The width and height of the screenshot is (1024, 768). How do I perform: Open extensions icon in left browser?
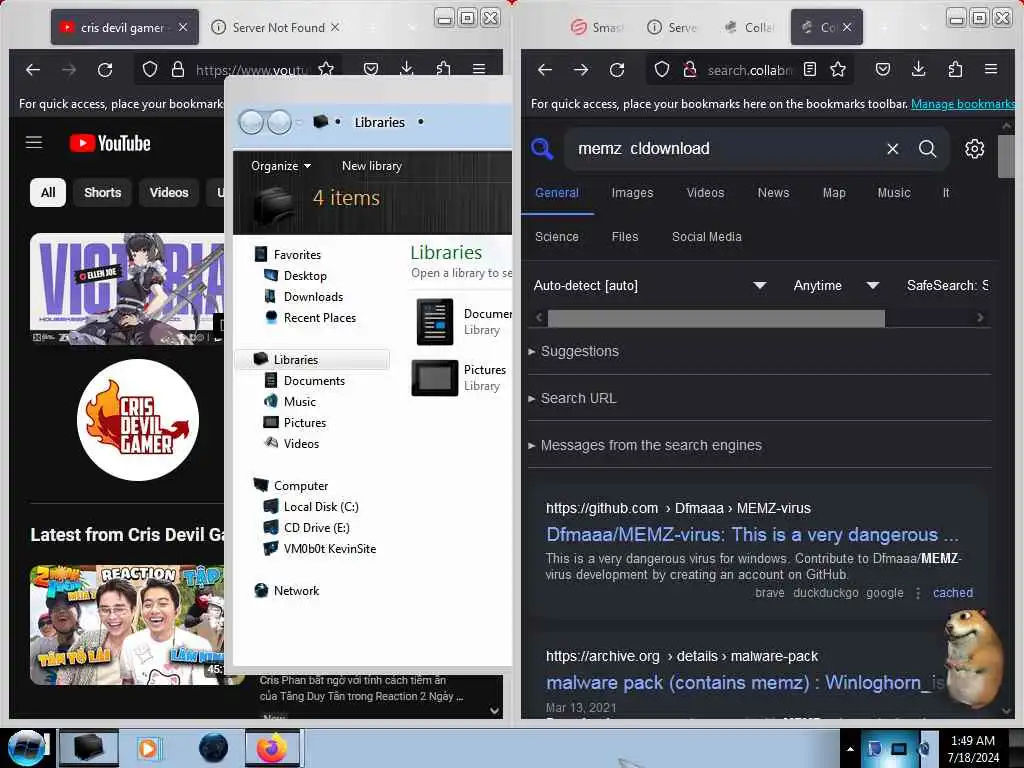coord(443,69)
